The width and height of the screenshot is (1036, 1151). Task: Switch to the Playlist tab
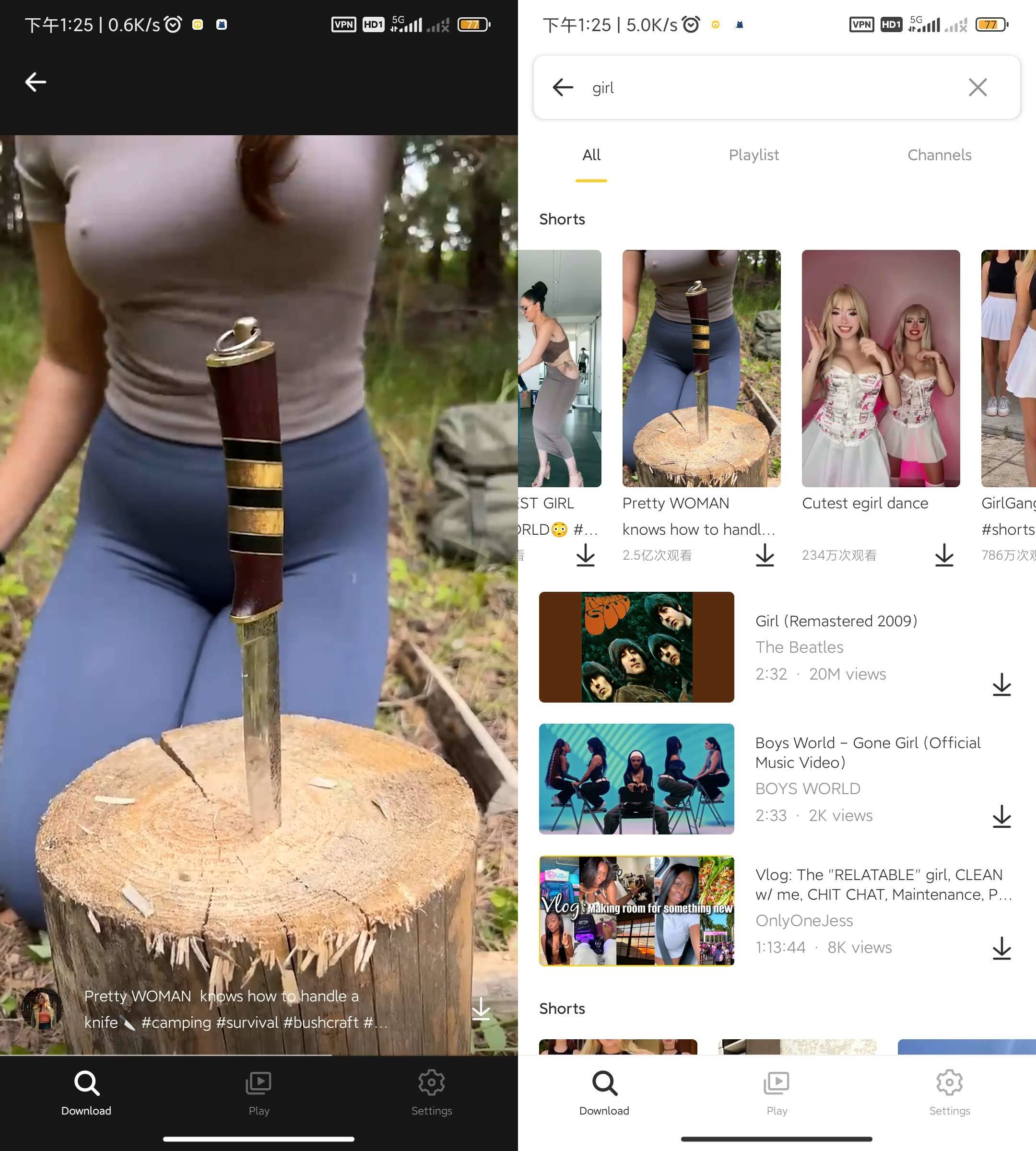(754, 154)
